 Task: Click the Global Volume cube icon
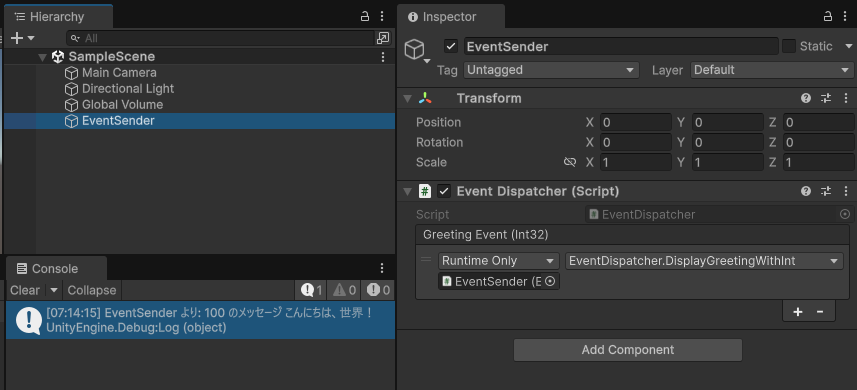[71, 105]
